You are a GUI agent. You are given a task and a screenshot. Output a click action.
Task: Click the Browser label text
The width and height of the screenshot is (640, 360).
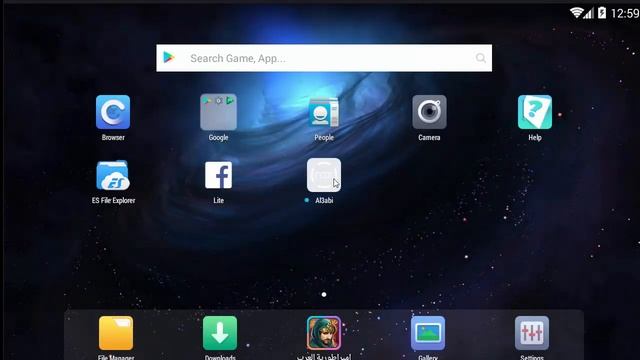point(113,138)
